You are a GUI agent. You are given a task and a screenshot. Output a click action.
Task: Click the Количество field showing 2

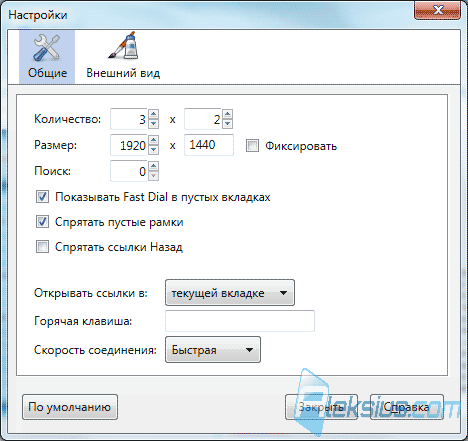click(x=203, y=119)
